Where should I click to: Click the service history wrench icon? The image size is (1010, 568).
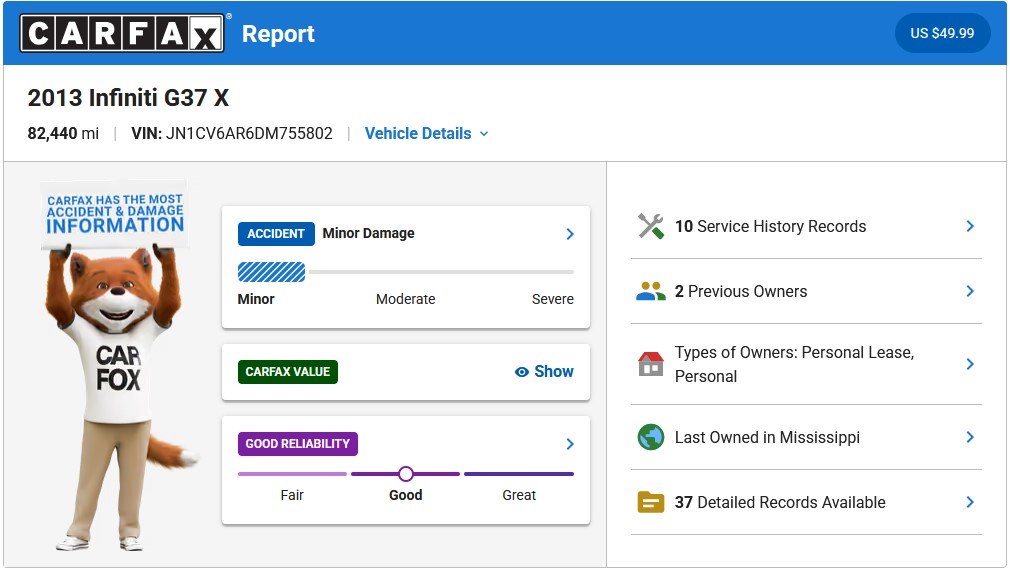(651, 226)
